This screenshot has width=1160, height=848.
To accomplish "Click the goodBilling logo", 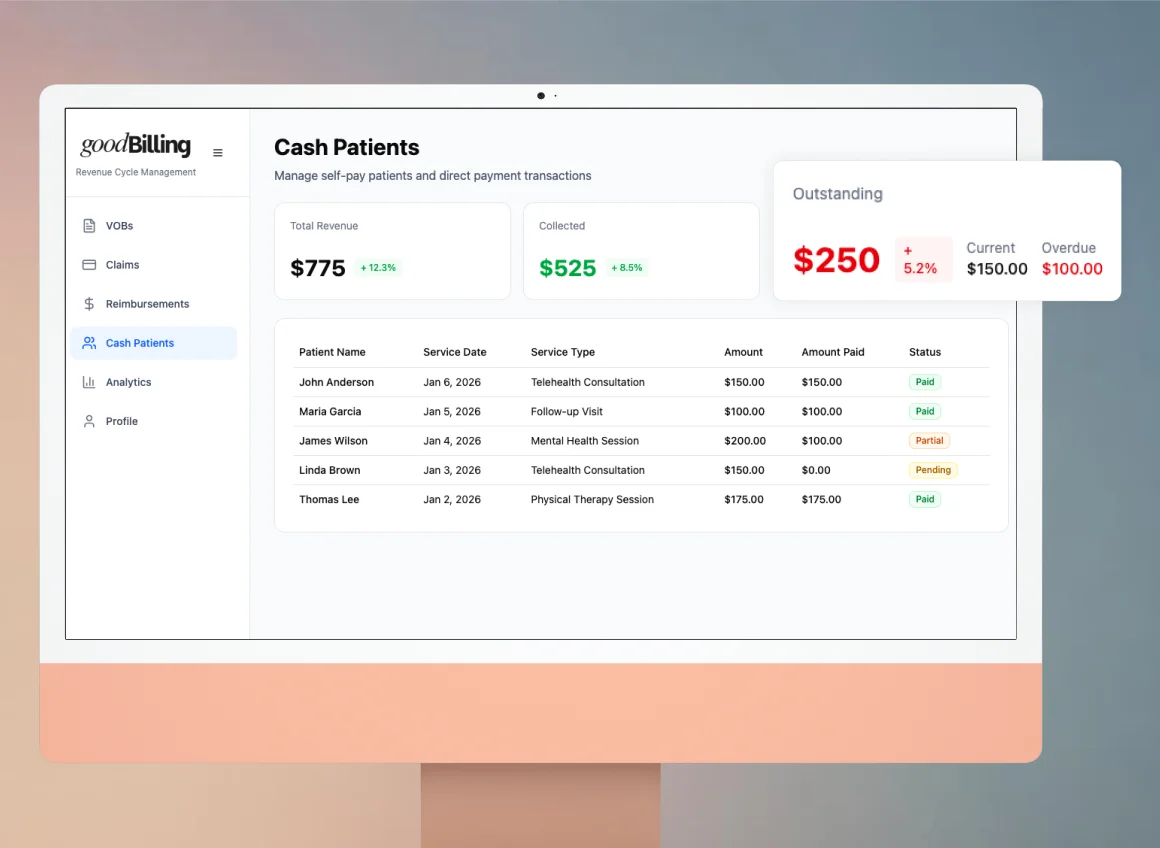I will [x=135, y=145].
